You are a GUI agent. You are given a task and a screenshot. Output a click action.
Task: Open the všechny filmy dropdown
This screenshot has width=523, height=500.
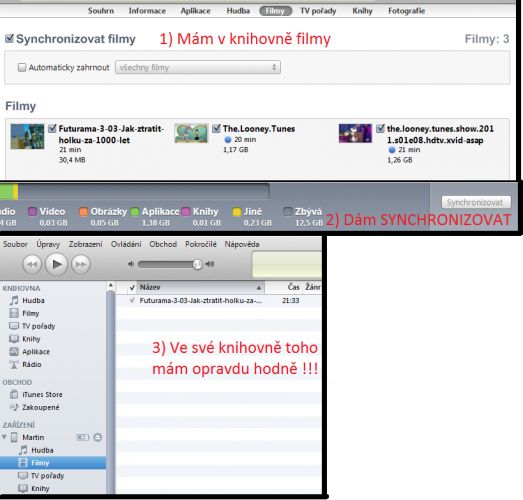click(x=198, y=67)
